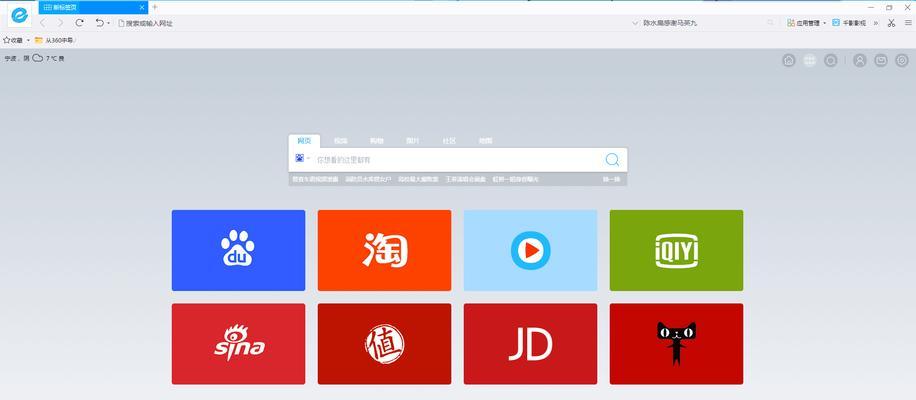
Task: Open the Sina tile
Action: click(238, 344)
